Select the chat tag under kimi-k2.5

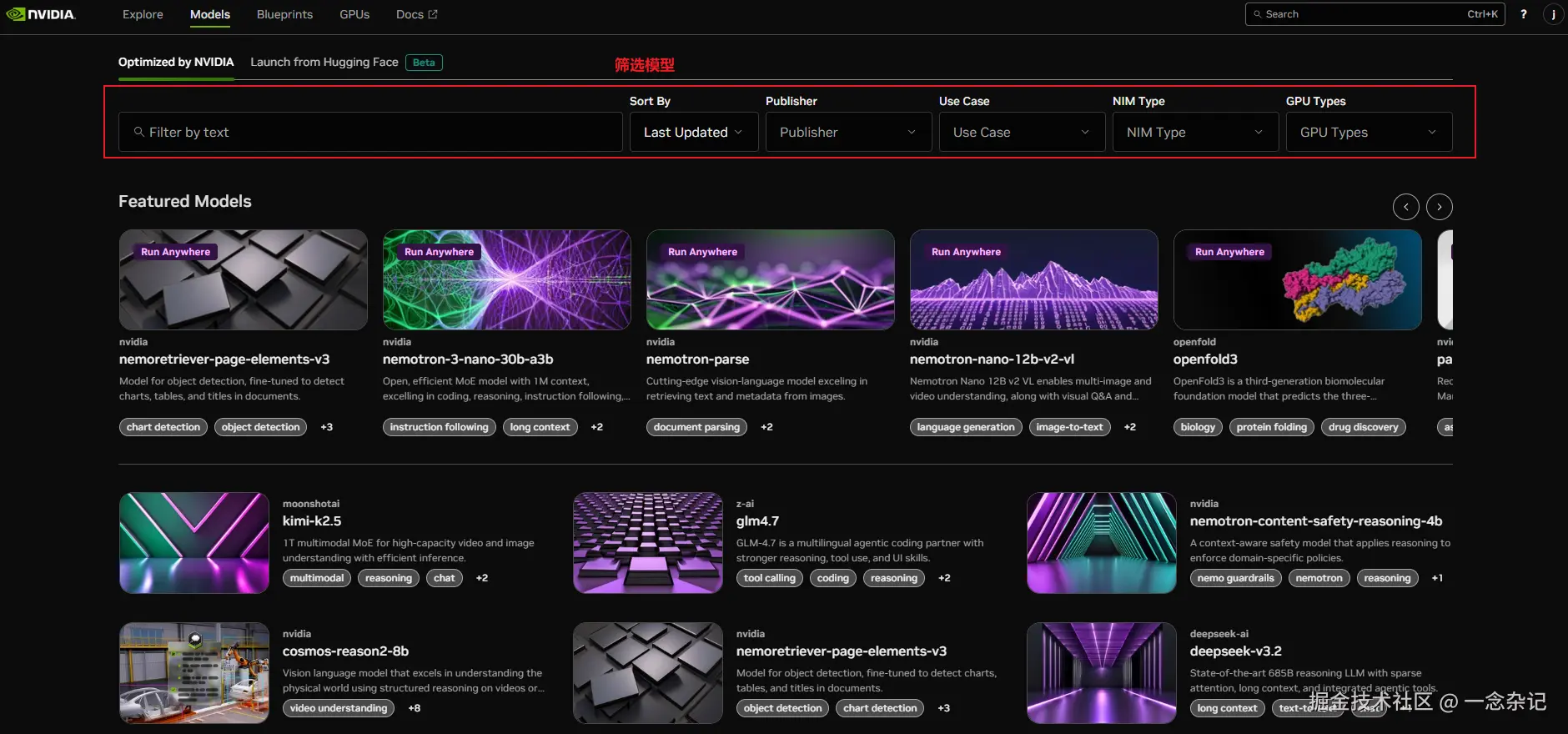[445, 578]
